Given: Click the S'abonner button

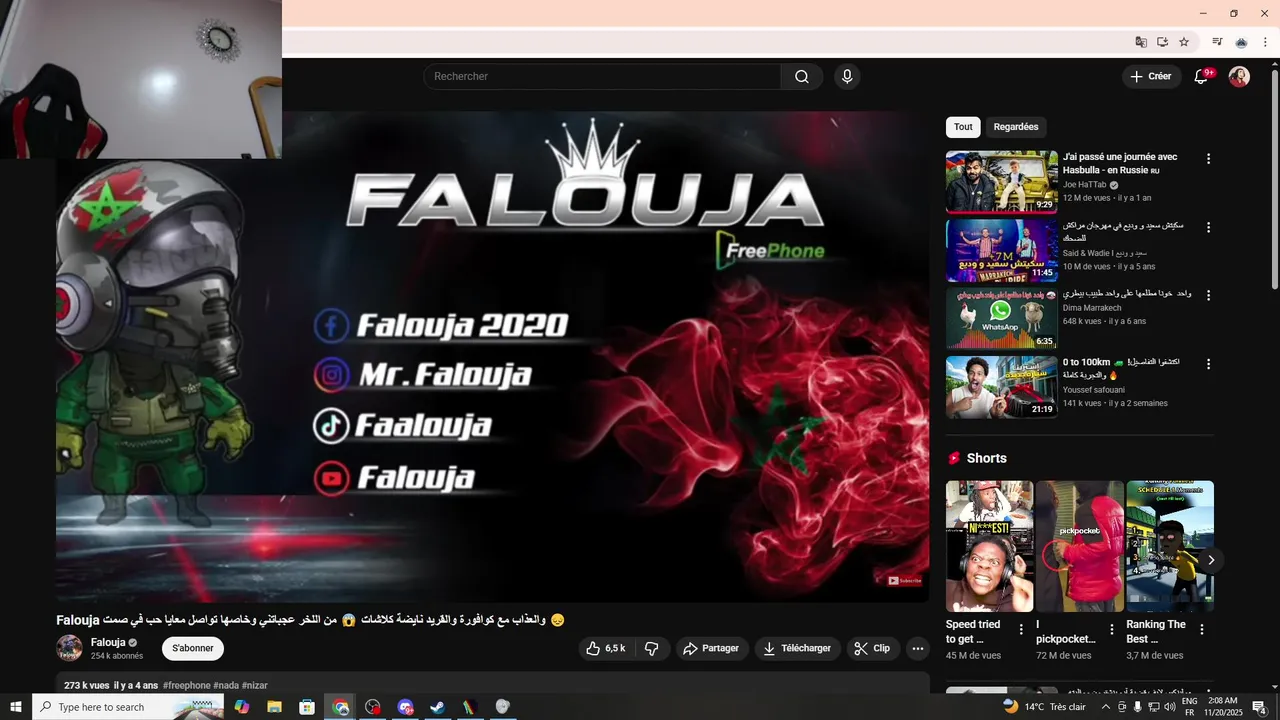Looking at the screenshot, I should (193, 648).
